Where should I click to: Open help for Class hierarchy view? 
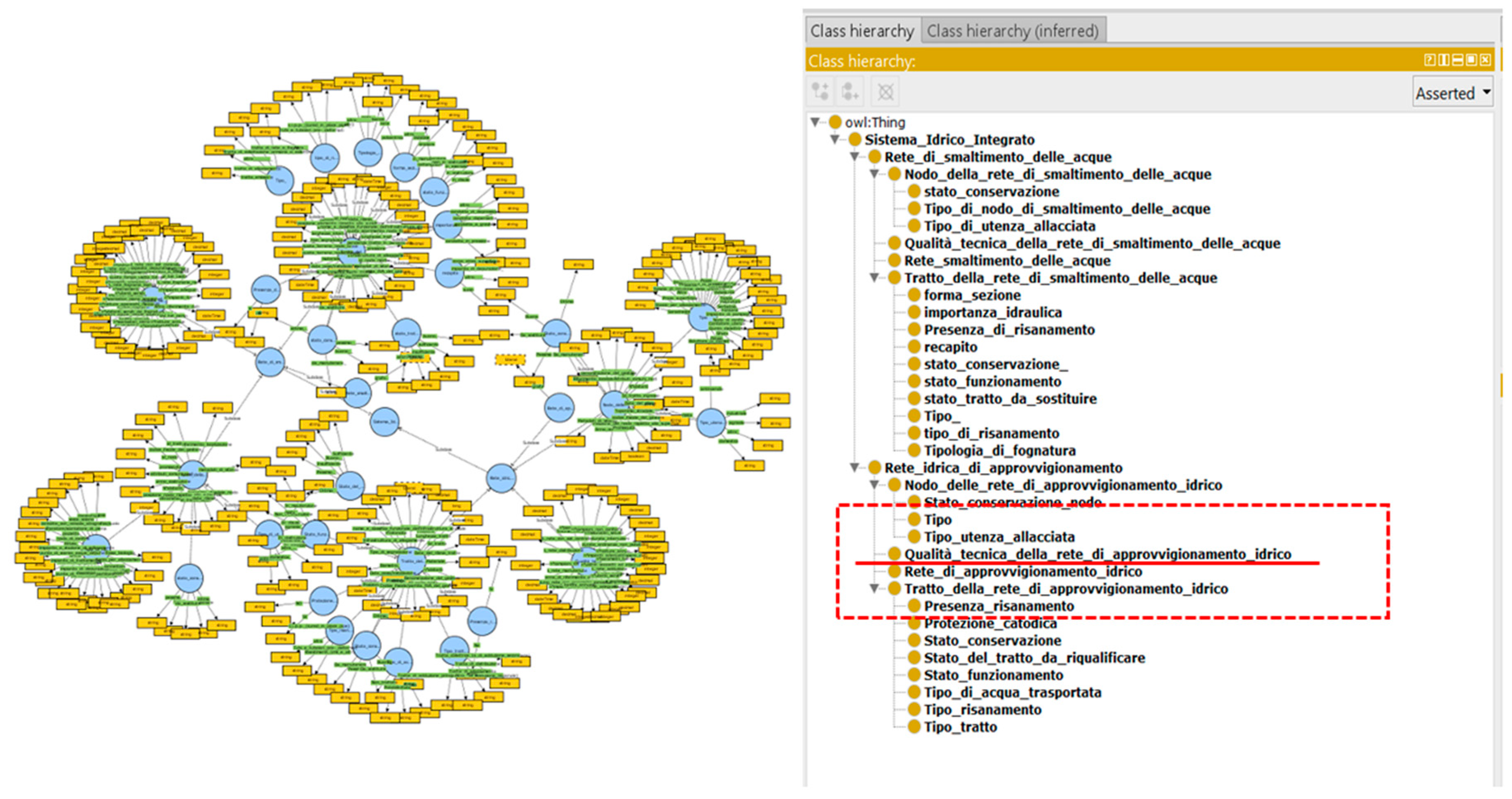tap(1430, 60)
